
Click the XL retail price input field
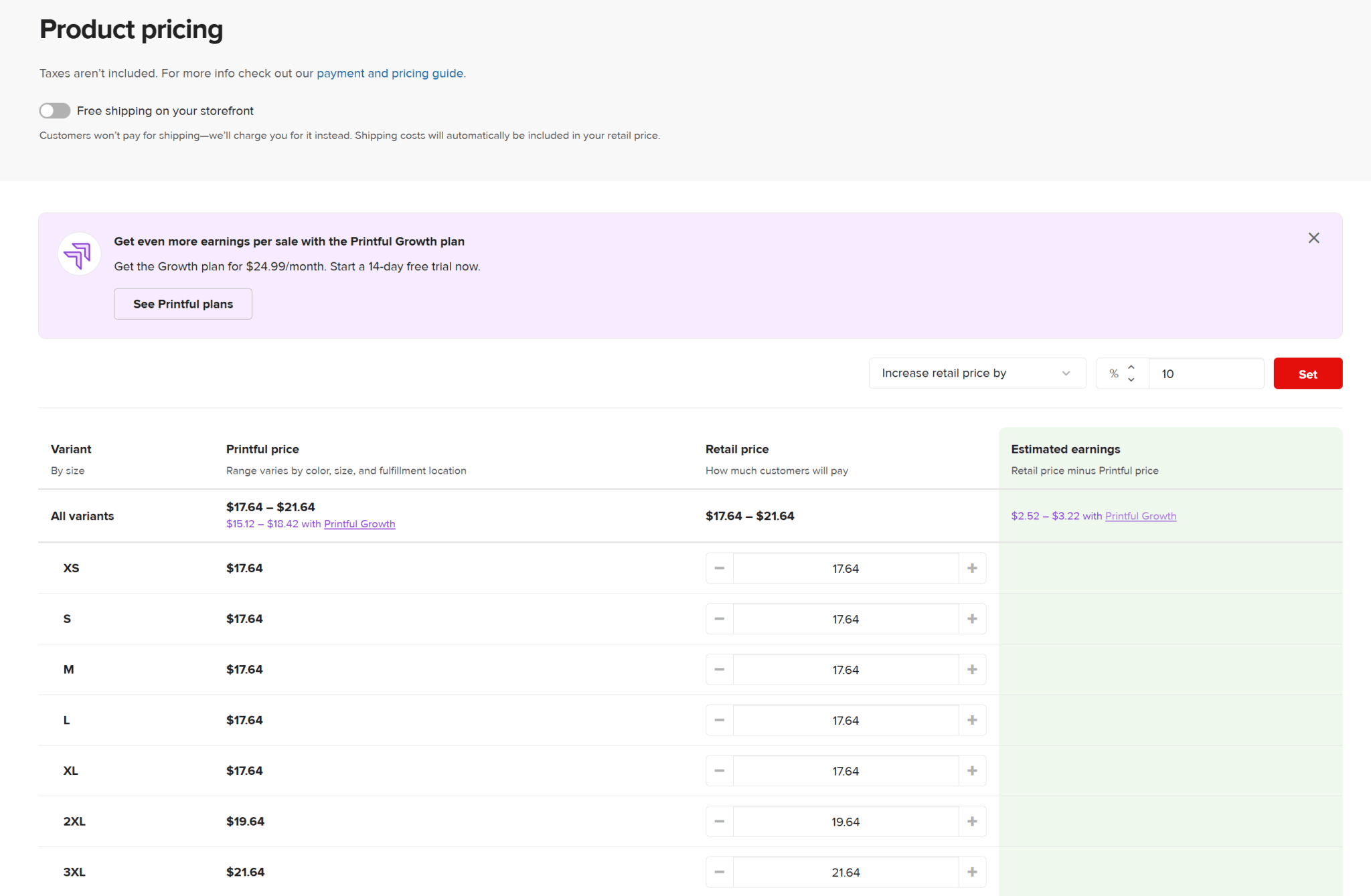point(845,771)
